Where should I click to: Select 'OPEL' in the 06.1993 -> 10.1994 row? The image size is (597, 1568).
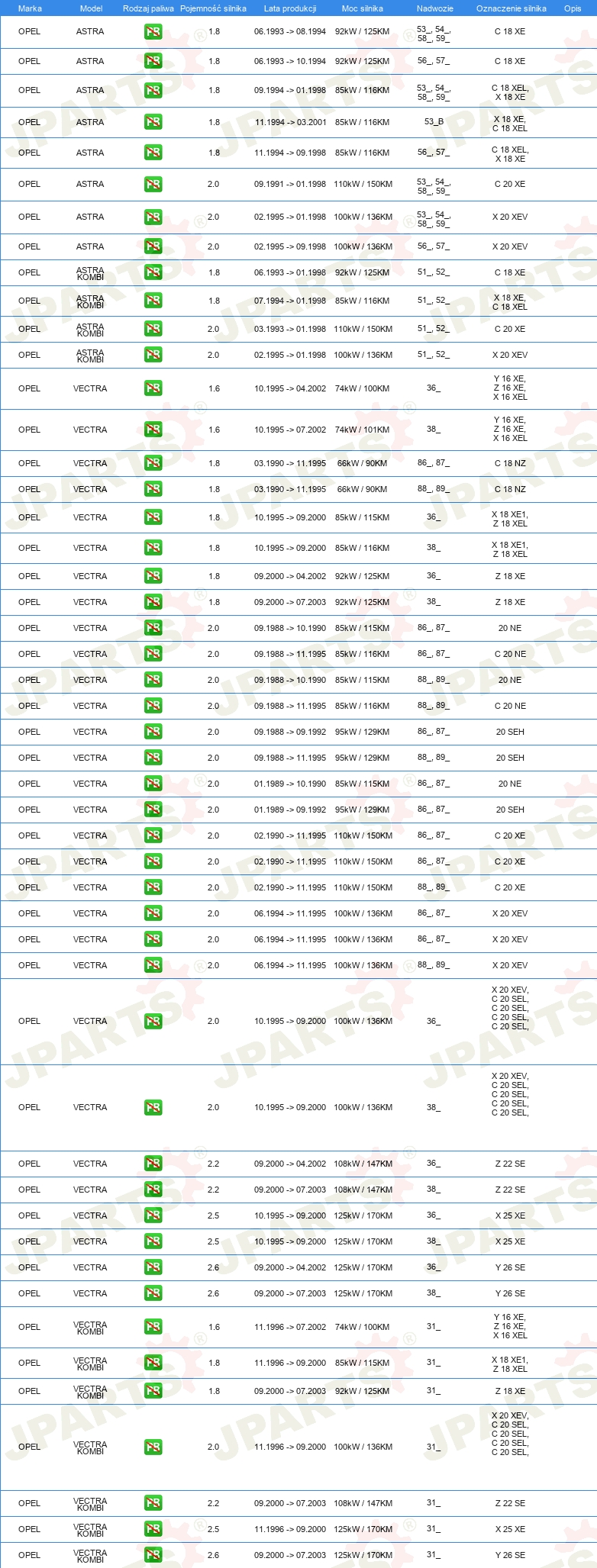point(29,61)
